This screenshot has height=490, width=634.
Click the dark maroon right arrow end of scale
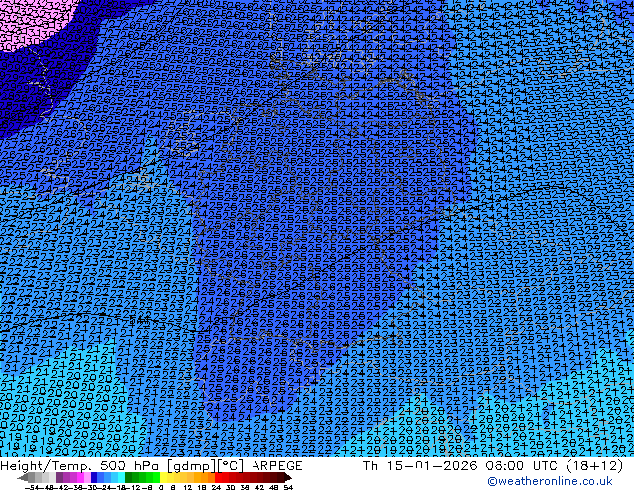point(287,477)
